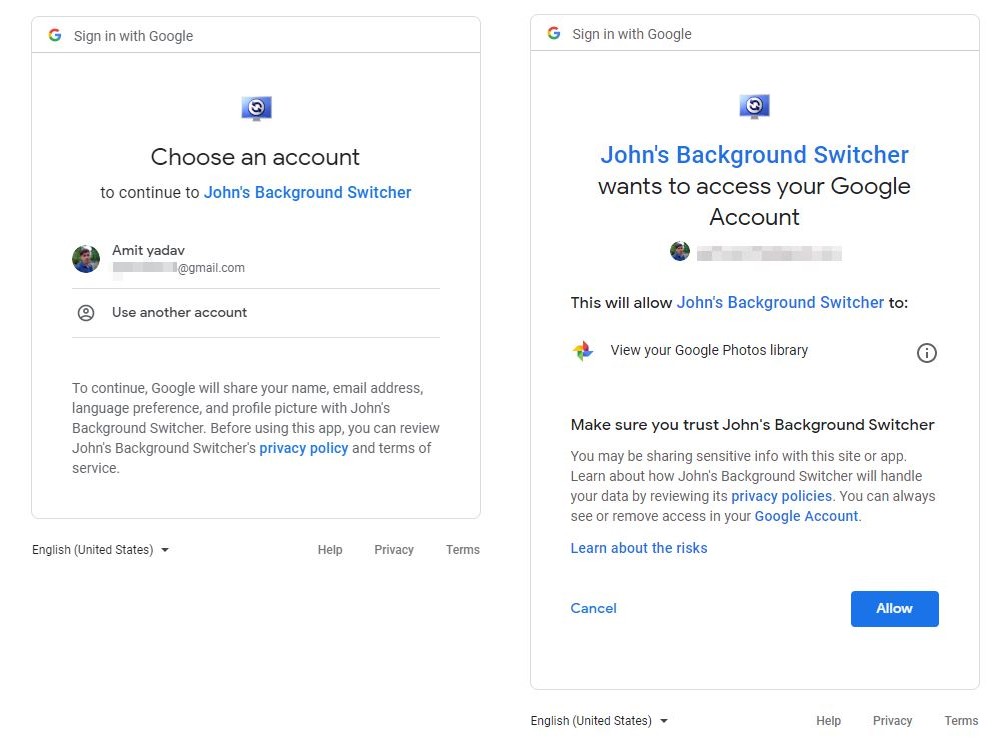Click small profile avatar in consent dialog
1000x739 pixels.
(x=680, y=251)
